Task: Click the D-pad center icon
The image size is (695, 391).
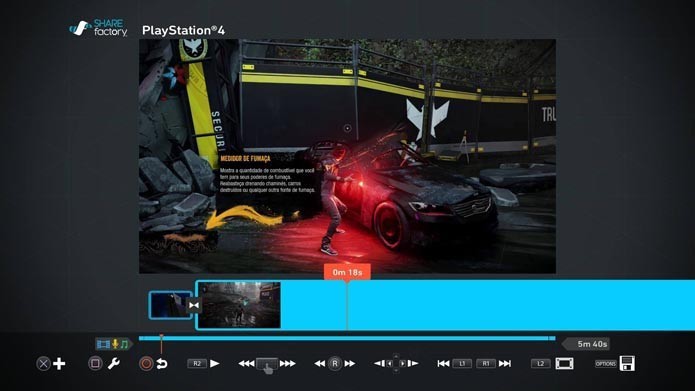Action: (x=396, y=364)
